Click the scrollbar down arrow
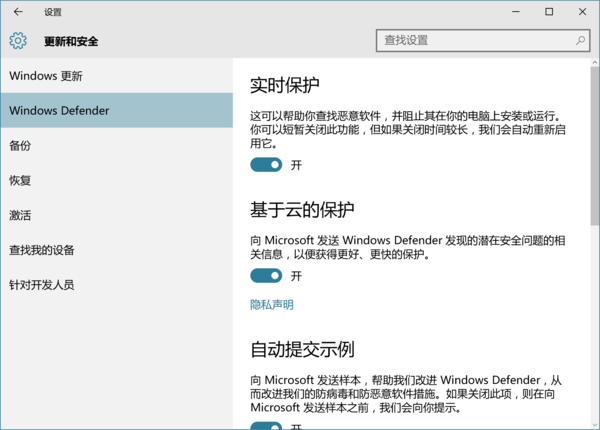Screen dimensions: 600x430 (595, 425)
